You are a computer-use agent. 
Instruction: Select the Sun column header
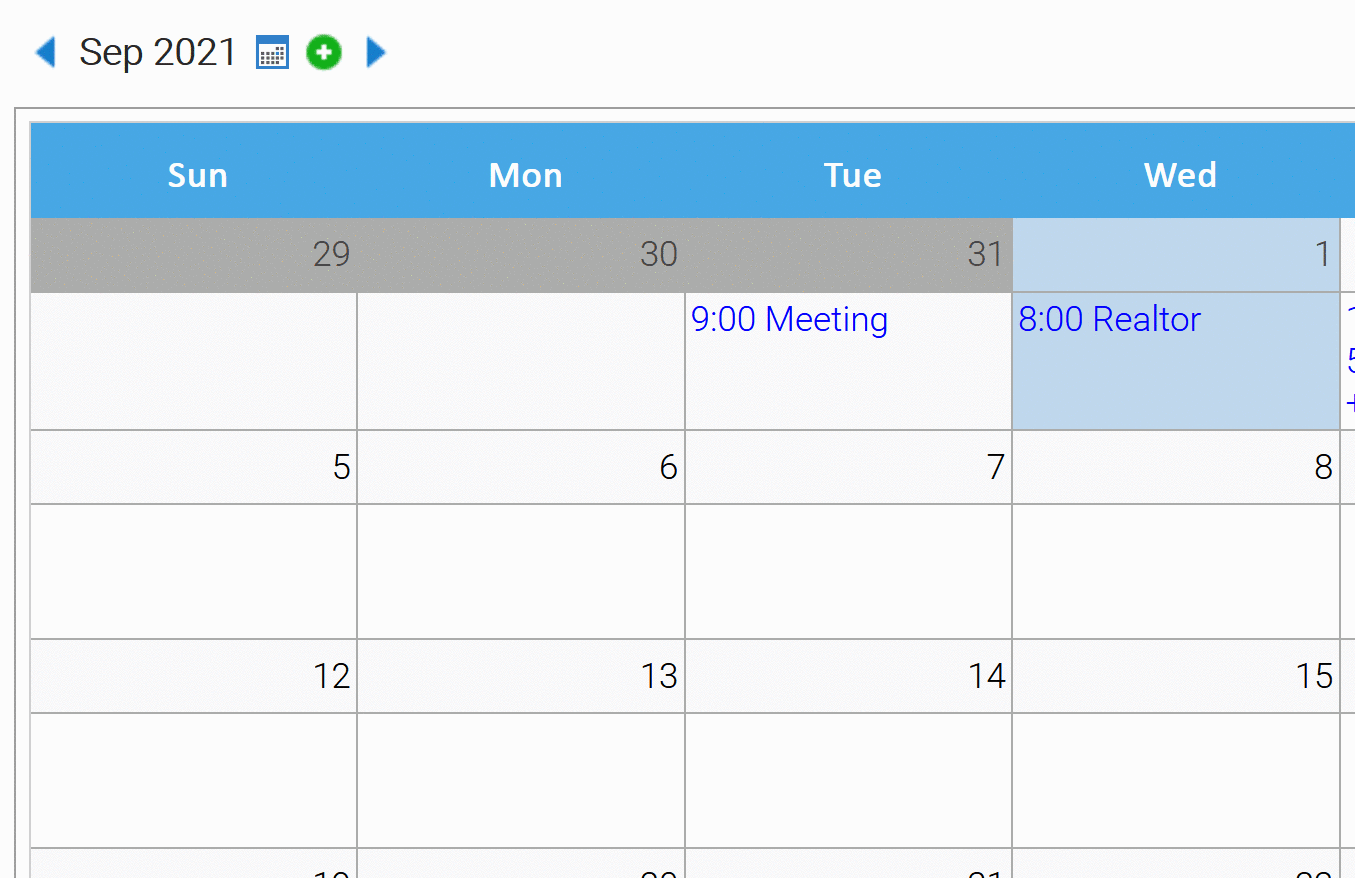[197, 175]
